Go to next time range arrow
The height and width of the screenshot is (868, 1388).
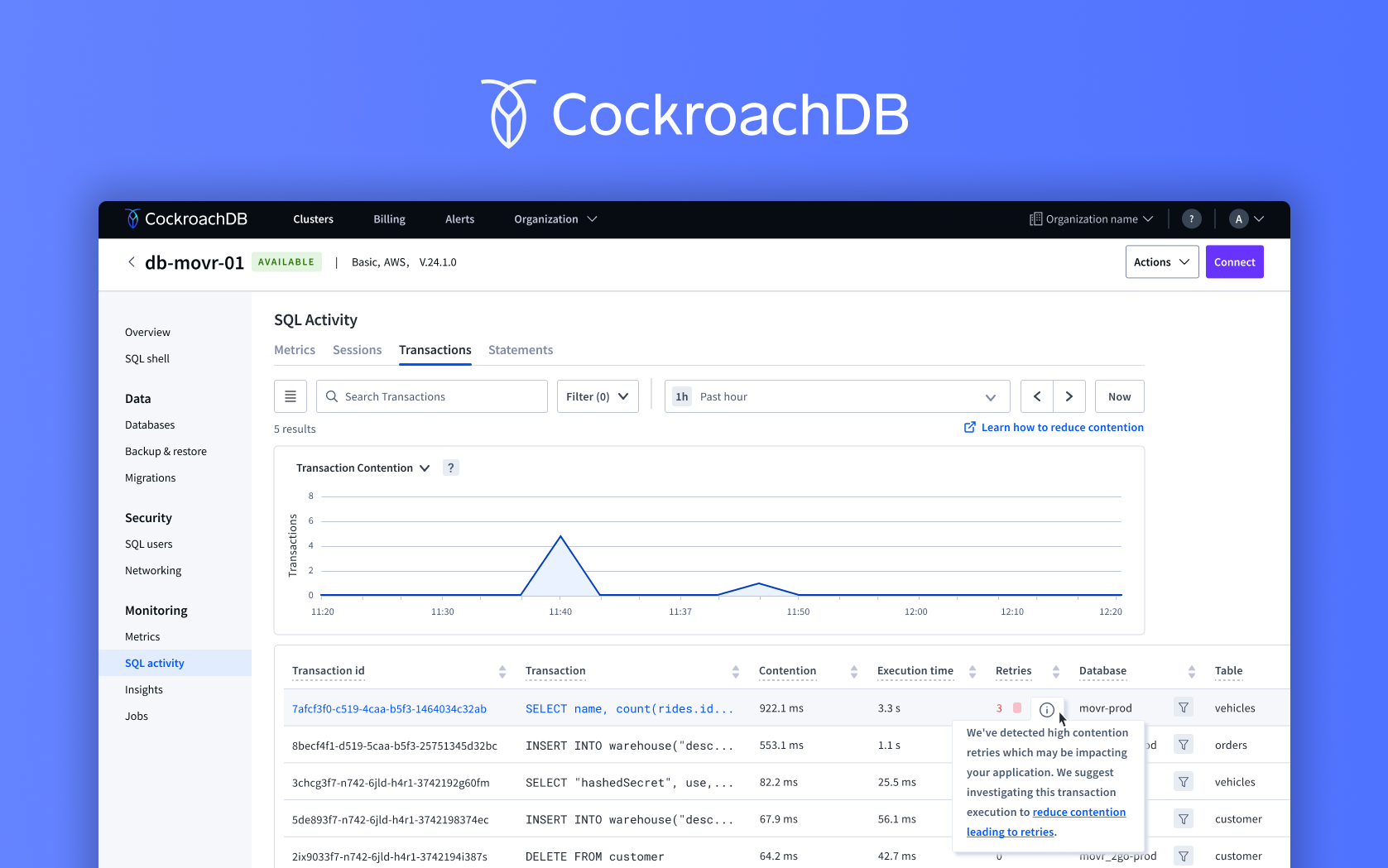1069,396
